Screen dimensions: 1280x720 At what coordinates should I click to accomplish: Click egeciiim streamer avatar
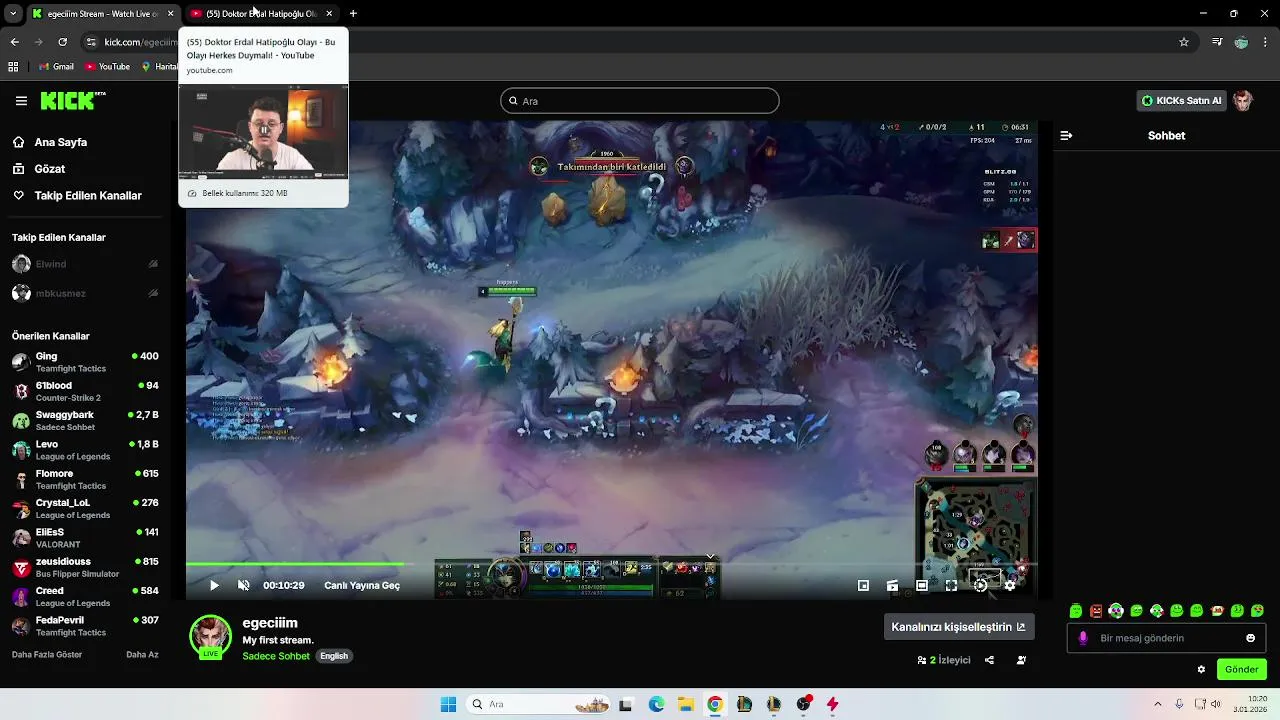210,637
